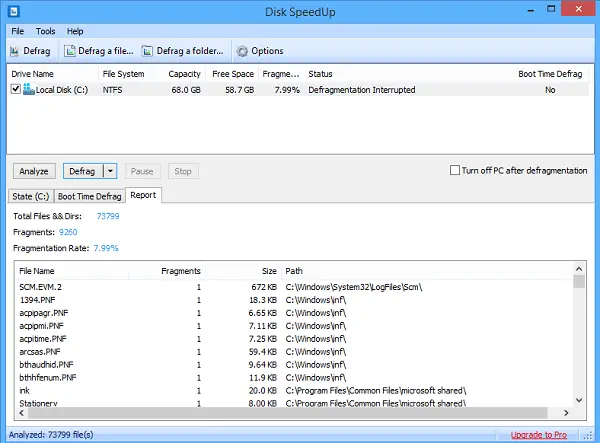
Task: Click the 672 KB size cell
Action: (264, 287)
